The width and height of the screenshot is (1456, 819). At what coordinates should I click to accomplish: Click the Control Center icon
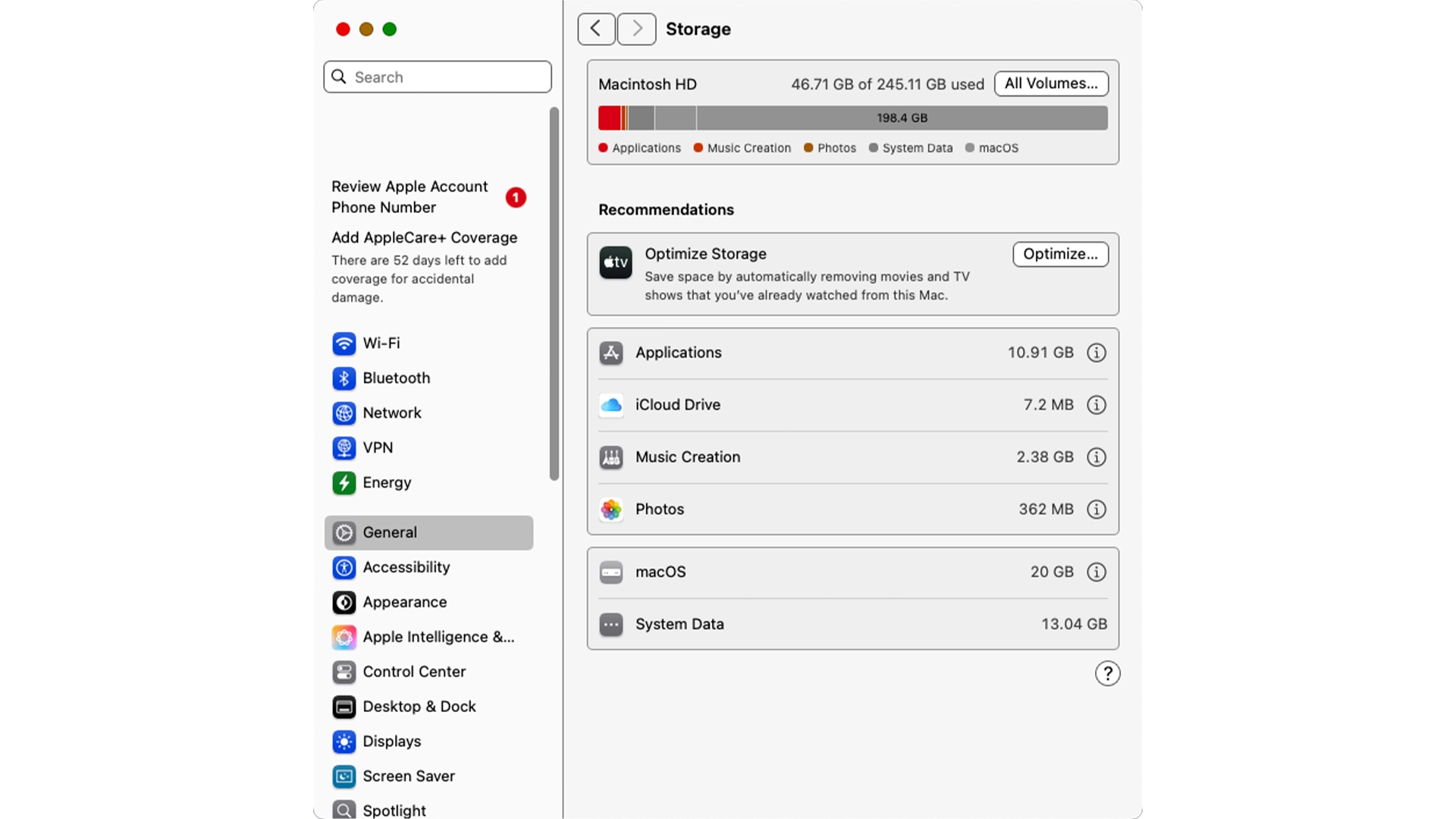click(x=344, y=673)
